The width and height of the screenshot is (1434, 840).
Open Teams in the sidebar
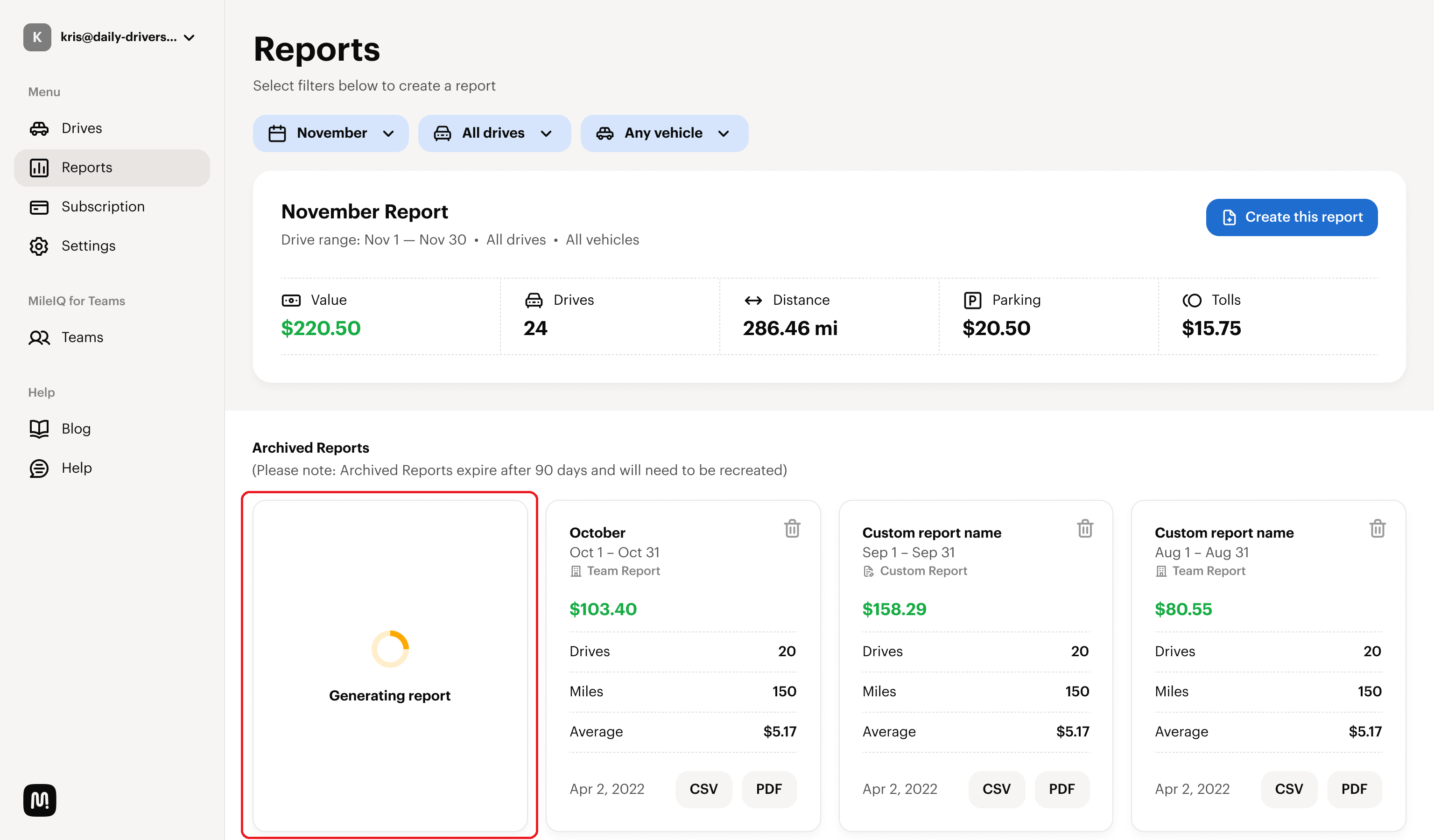(x=112, y=338)
